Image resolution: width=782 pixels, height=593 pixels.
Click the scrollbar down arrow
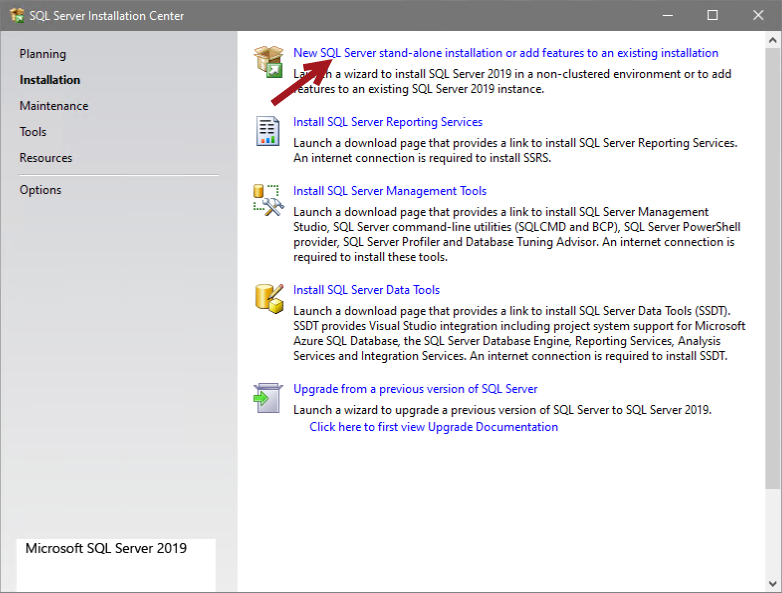click(x=773, y=584)
